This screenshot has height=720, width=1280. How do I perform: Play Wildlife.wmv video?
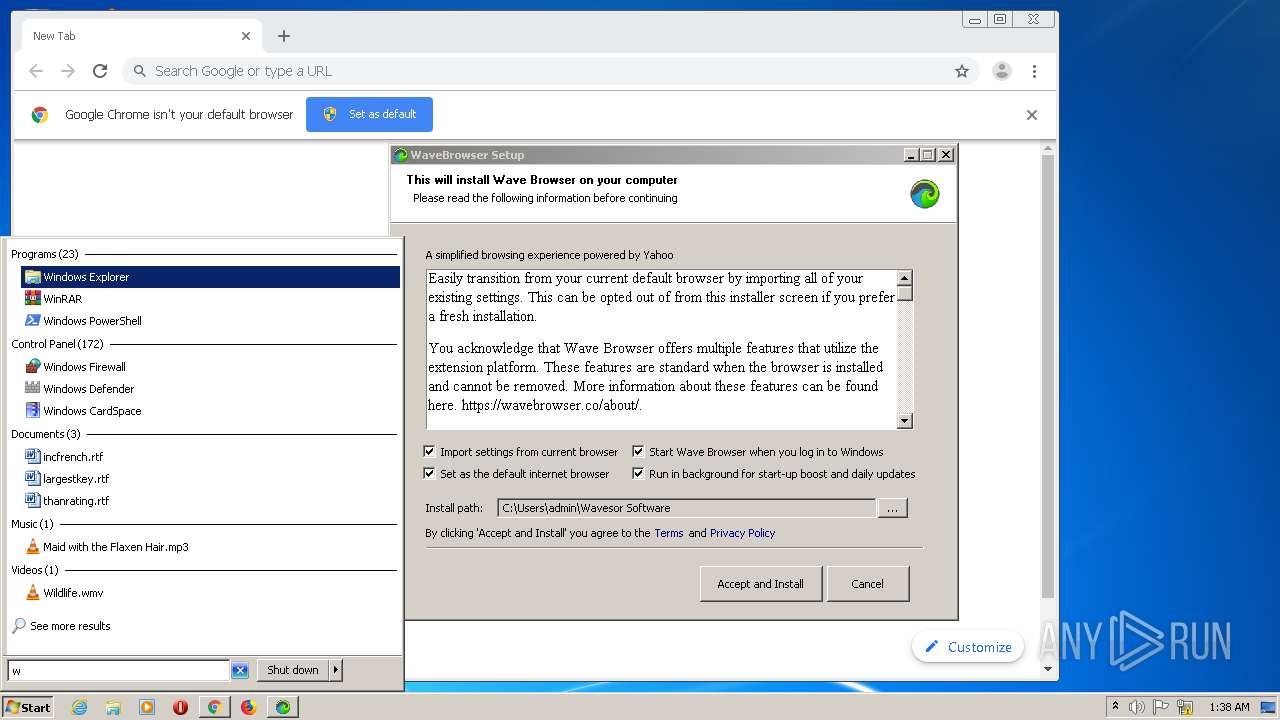point(210,593)
